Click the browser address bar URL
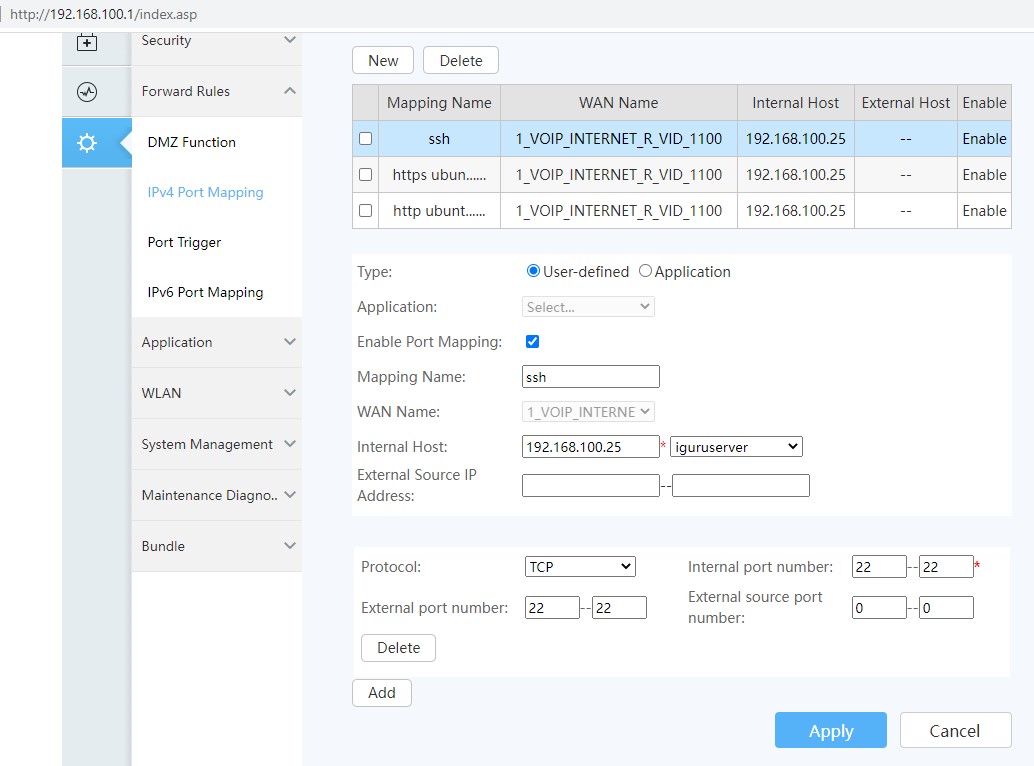 coord(104,14)
